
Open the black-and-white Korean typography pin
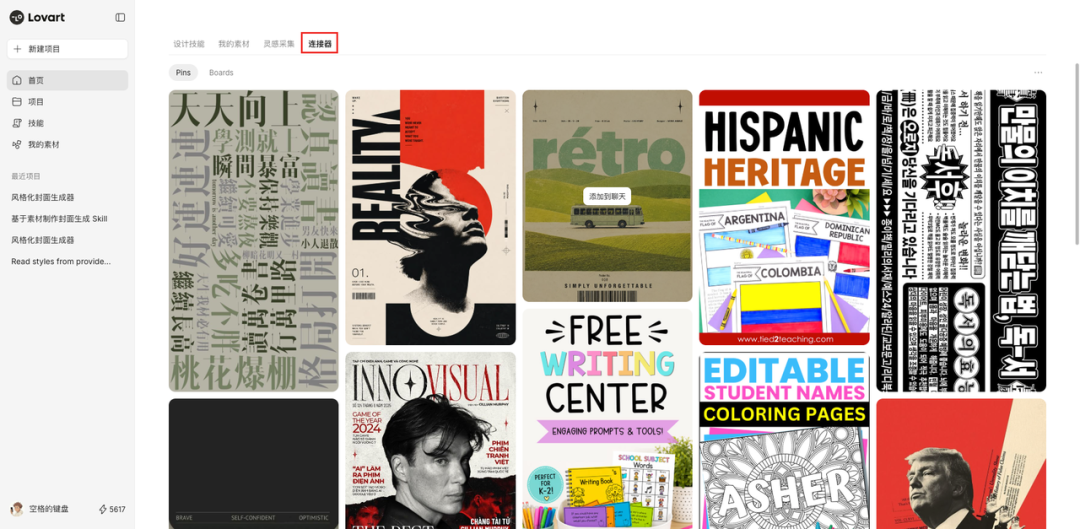click(961, 240)
